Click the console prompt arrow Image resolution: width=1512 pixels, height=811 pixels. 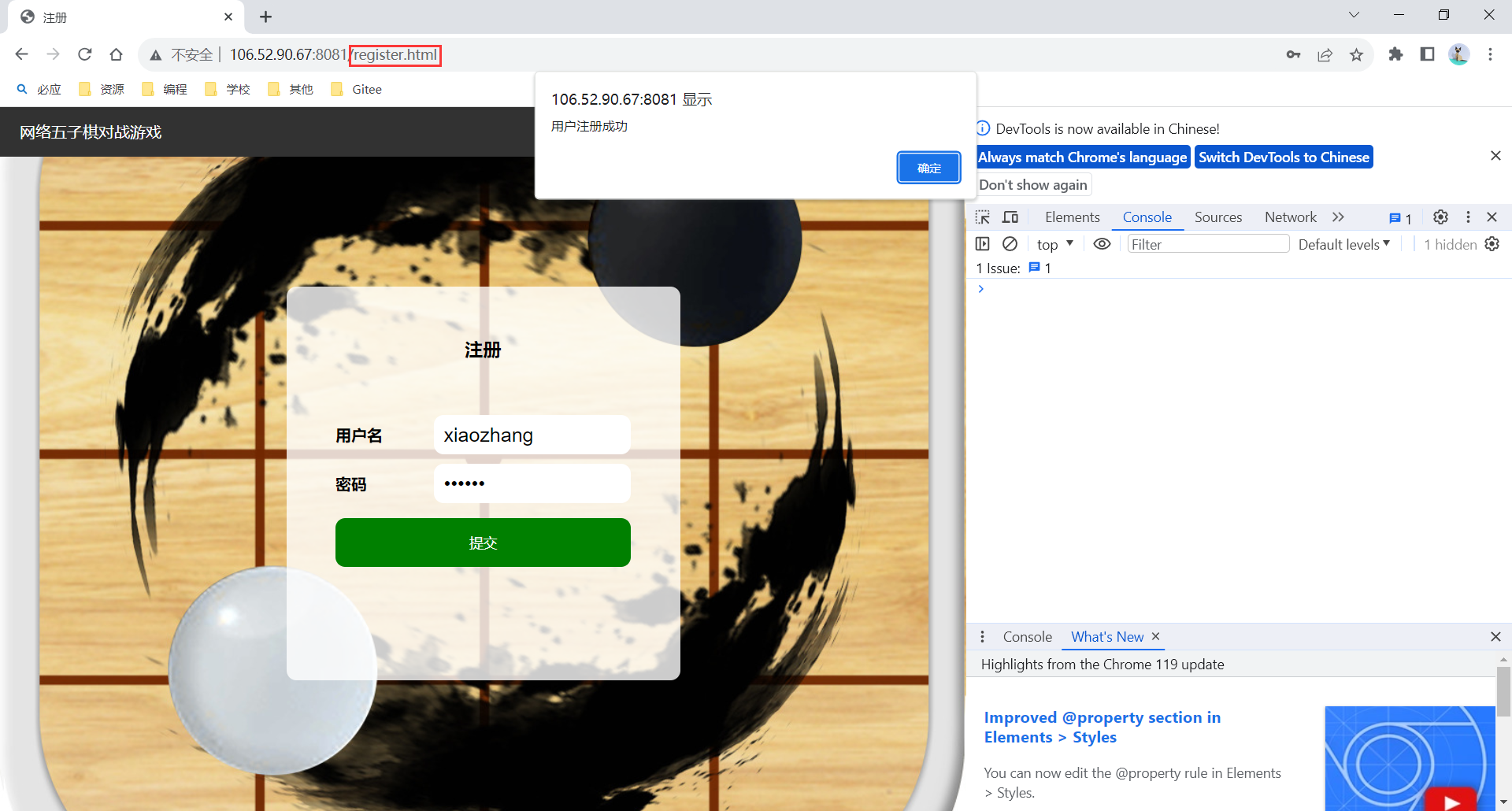[x=981, y=289]
